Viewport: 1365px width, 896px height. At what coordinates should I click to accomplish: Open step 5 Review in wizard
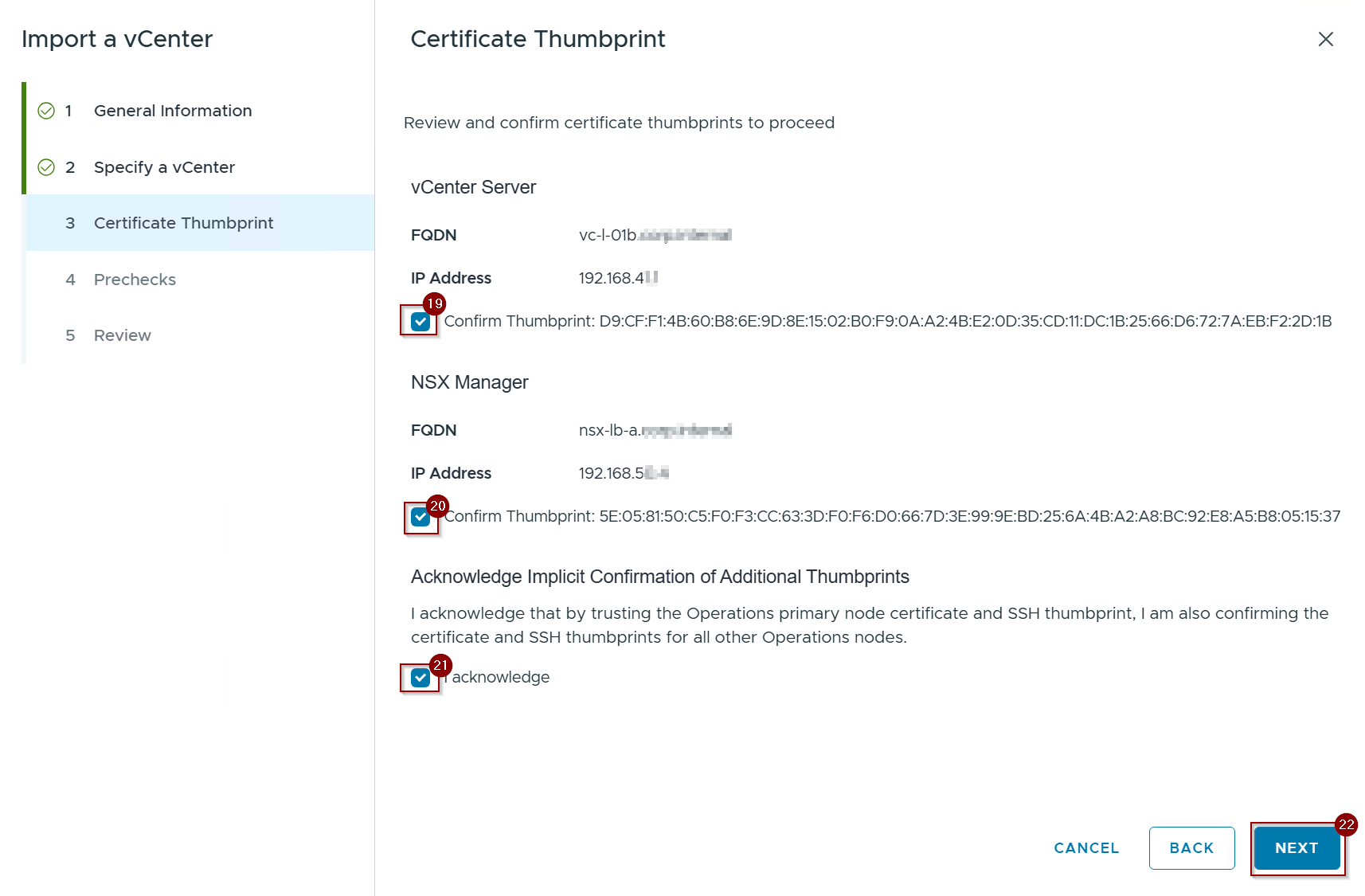point(122,335)
